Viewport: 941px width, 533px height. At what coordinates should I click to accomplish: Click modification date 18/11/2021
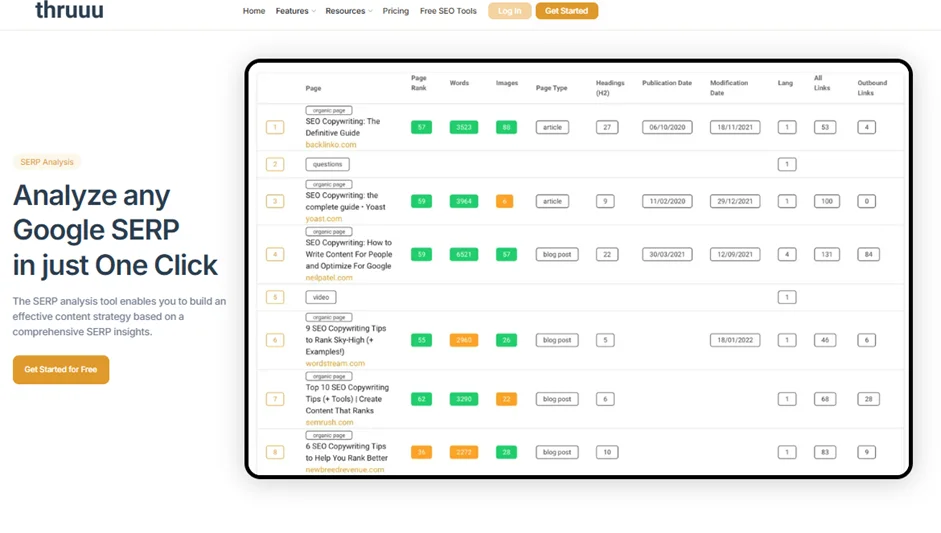tap(735, 127)
